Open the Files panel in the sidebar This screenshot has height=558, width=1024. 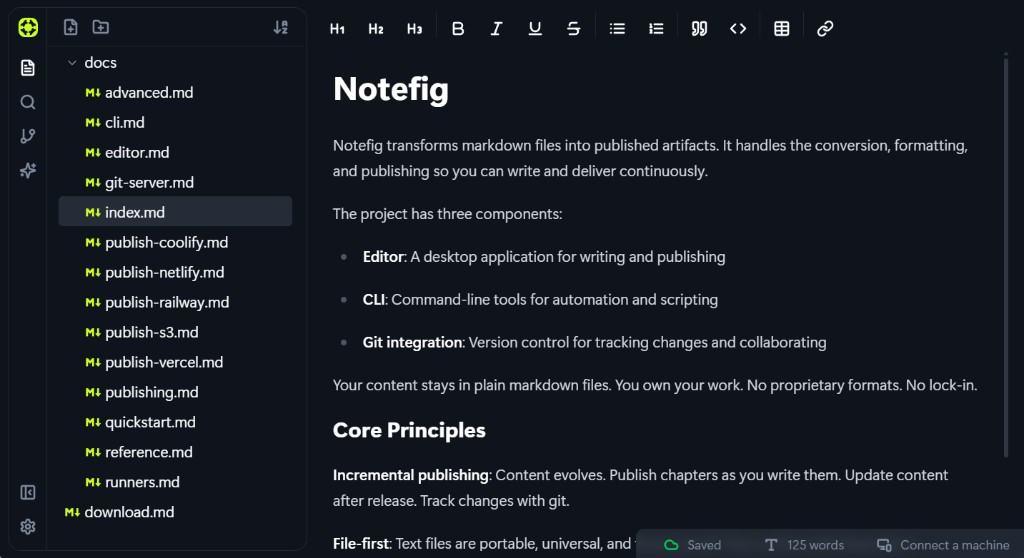pos(28,68)
